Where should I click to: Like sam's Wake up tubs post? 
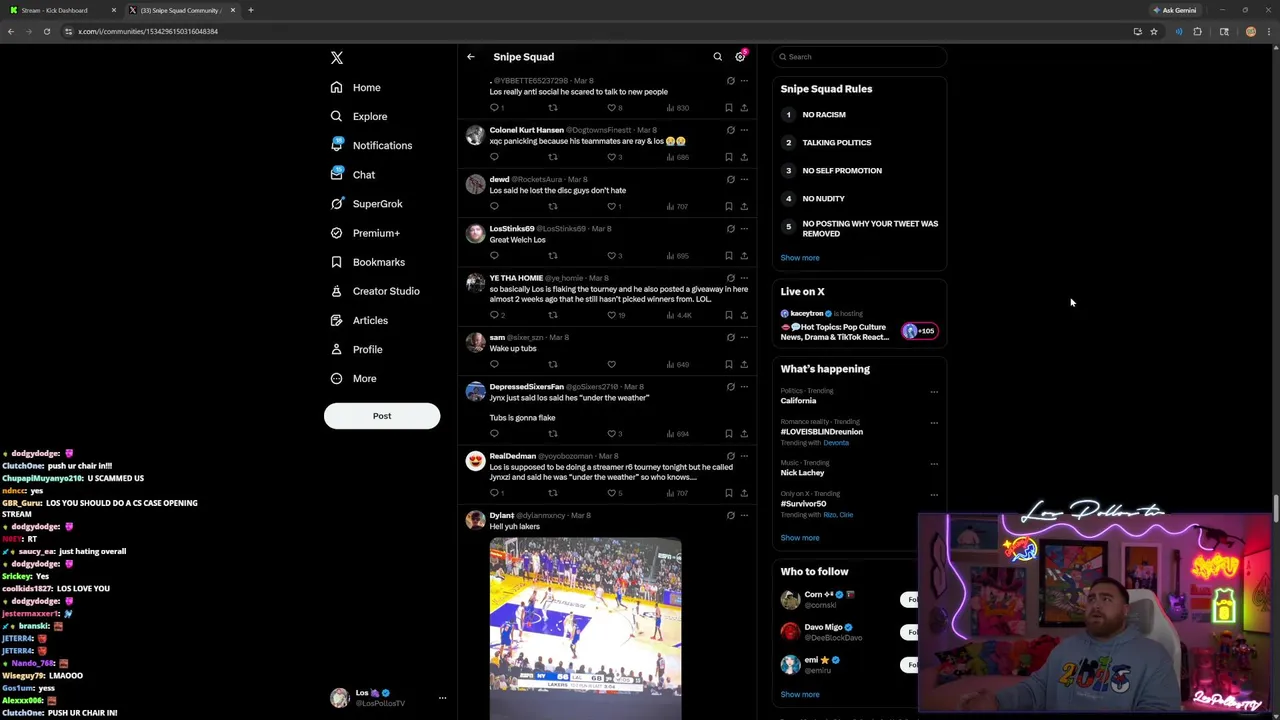coord(612,365)
